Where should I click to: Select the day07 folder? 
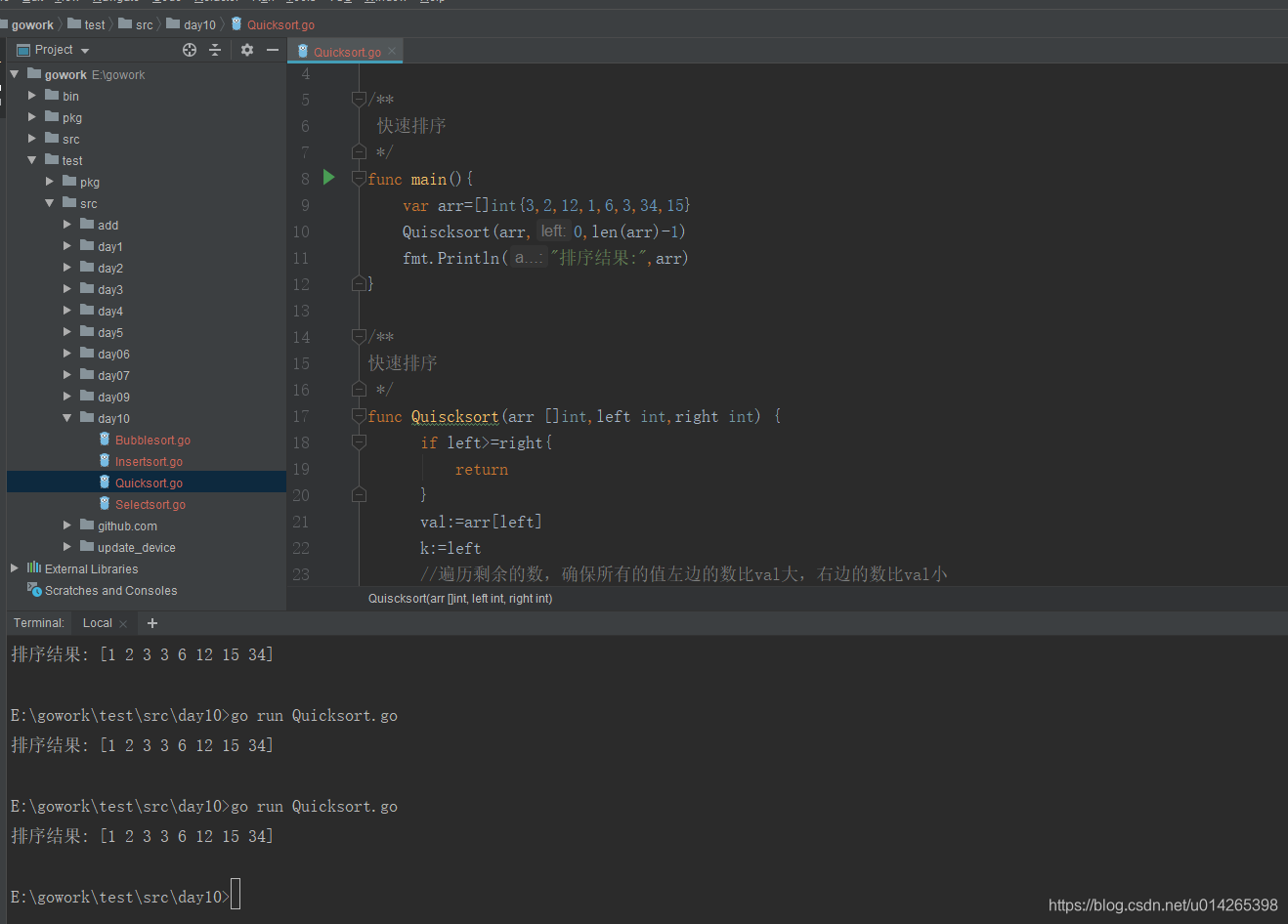113,376
